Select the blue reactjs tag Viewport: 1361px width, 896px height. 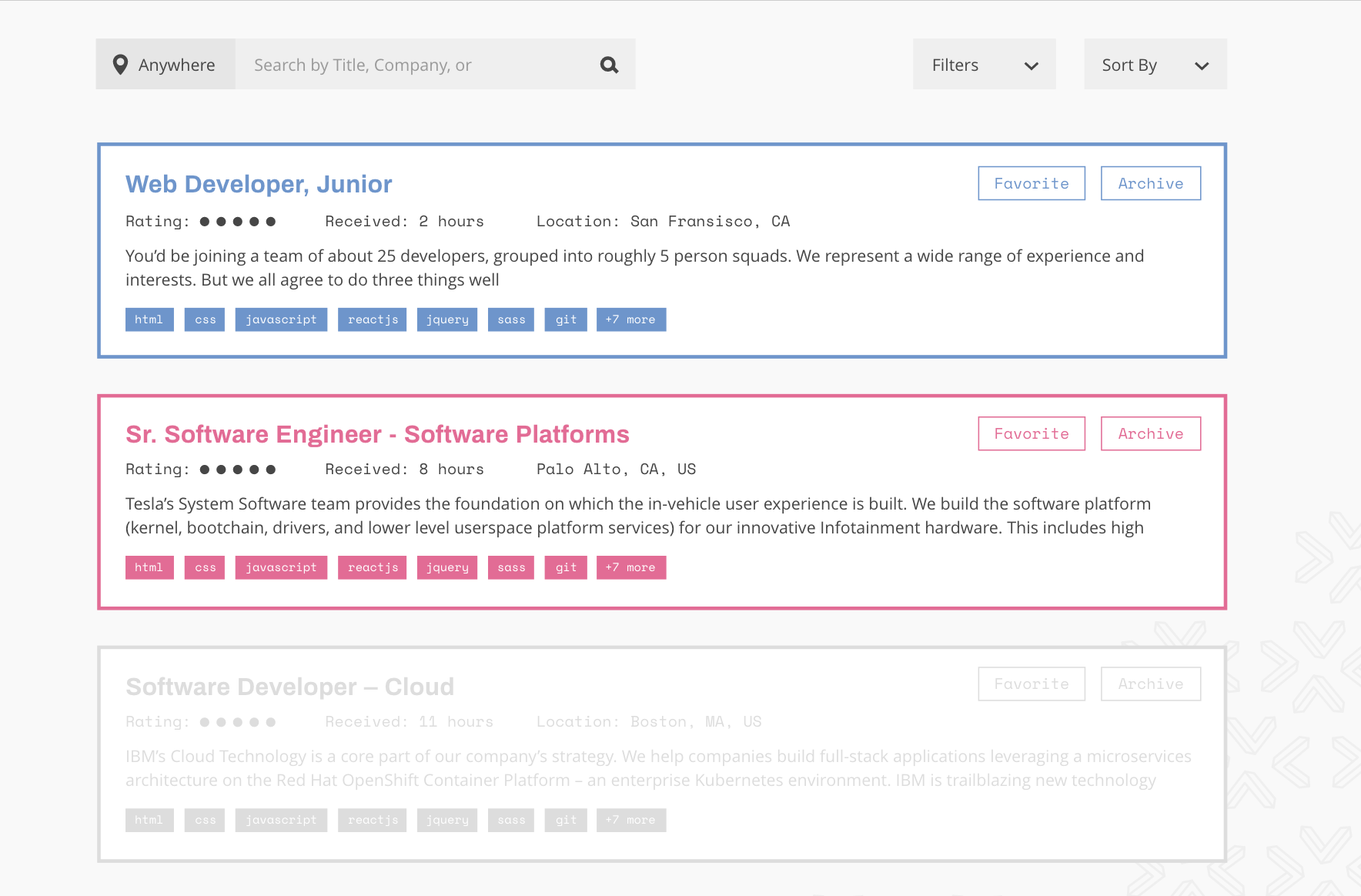click(x=373, y=319)
